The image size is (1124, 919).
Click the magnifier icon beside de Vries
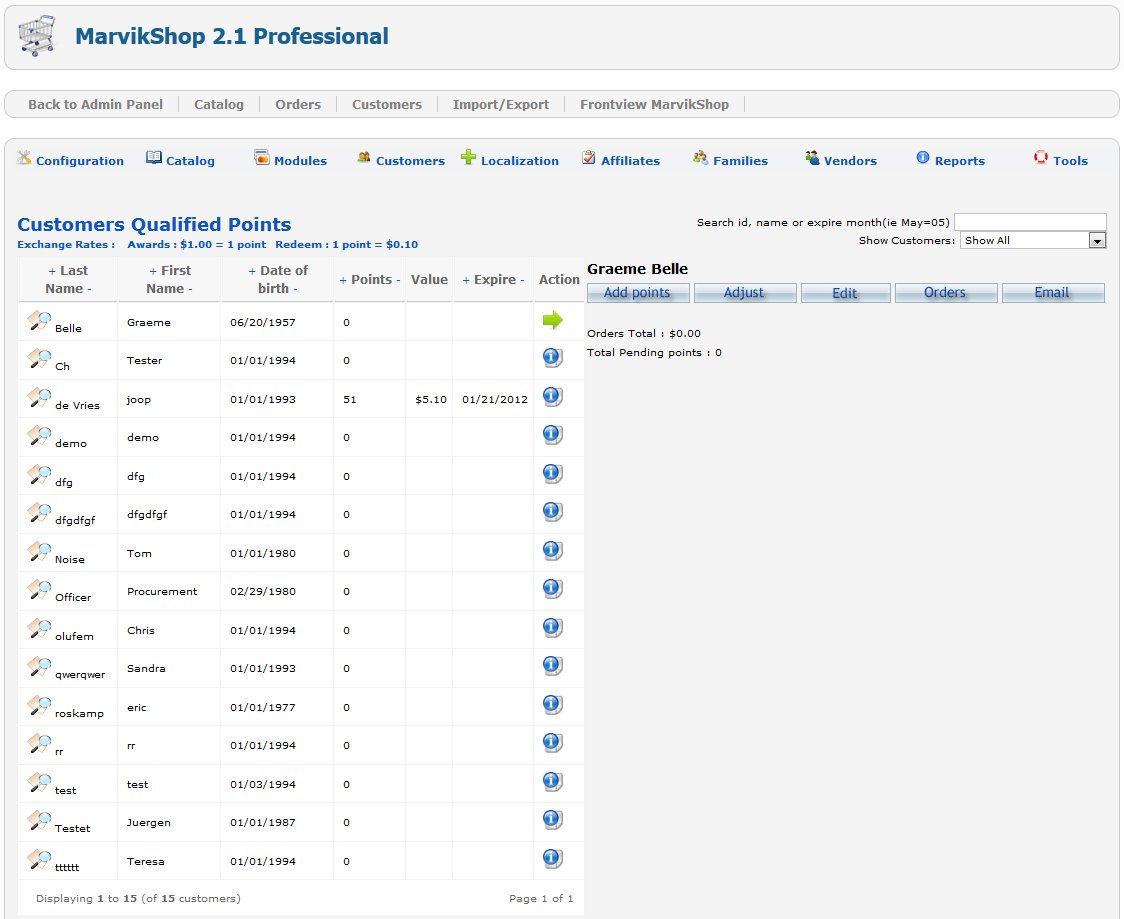pyautogui.click(x=39, y=398)
